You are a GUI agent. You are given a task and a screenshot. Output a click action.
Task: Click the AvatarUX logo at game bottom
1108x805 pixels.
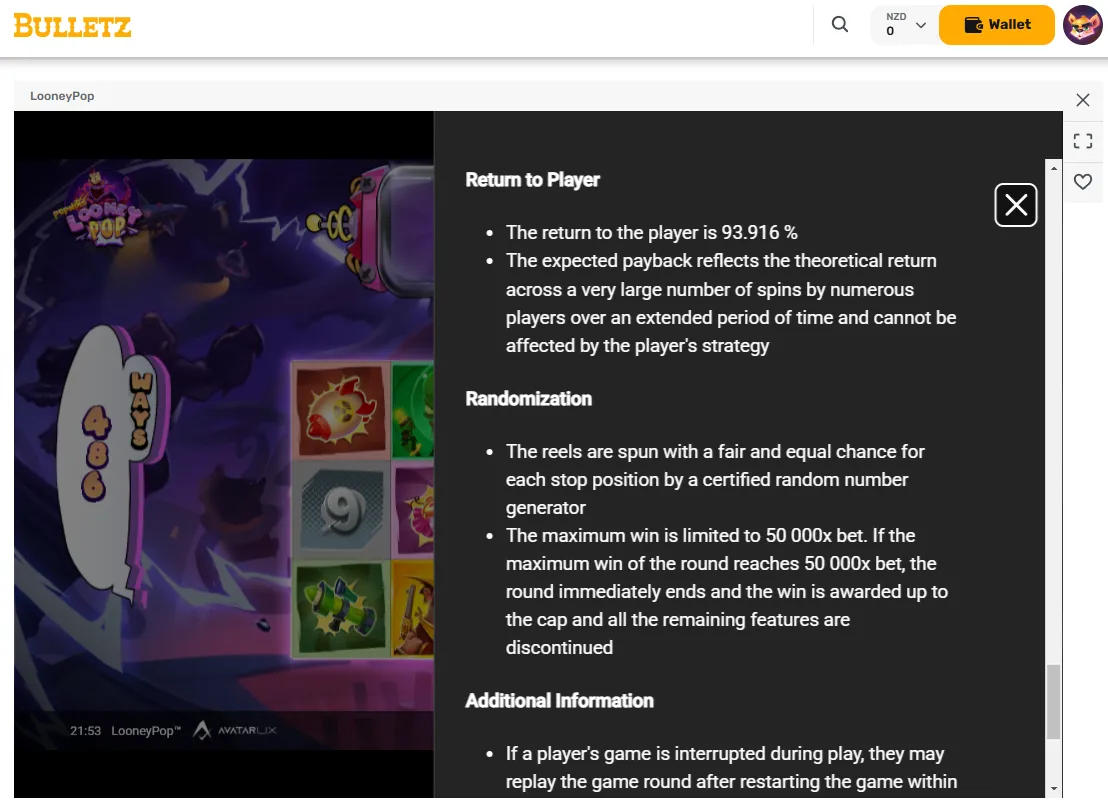(235, 730)
